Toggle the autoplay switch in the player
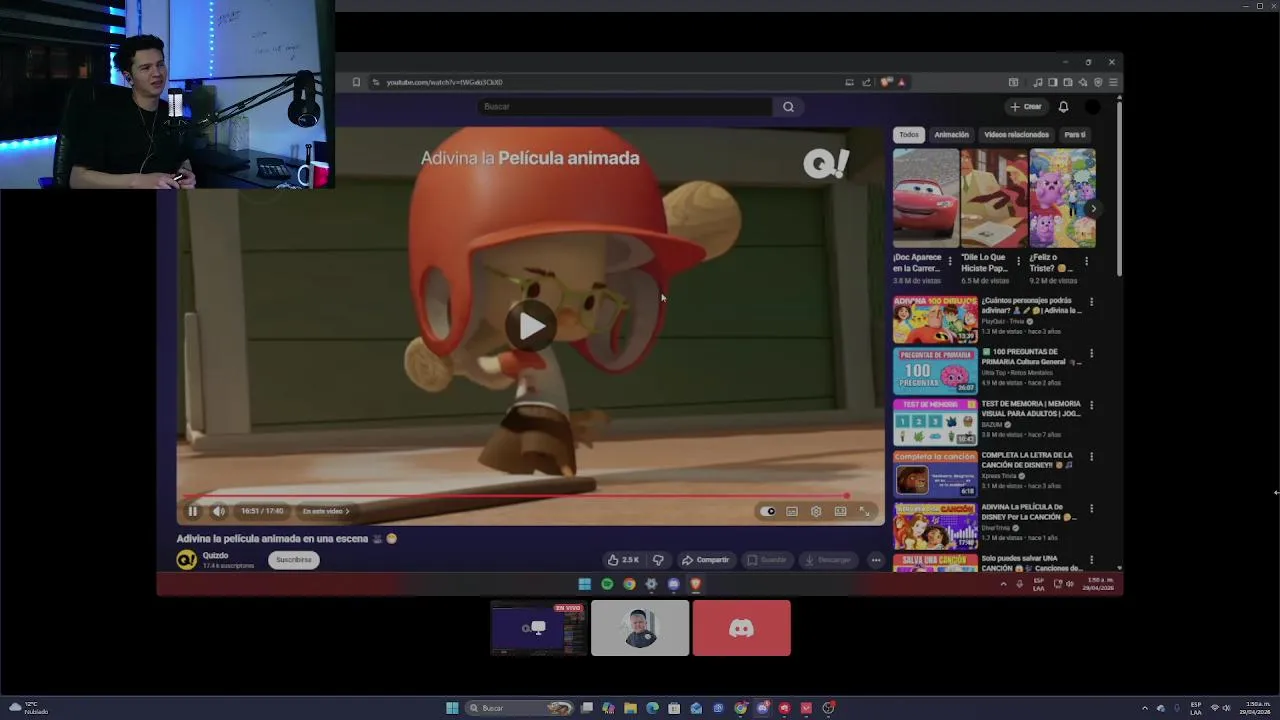The width and height of the screenshot is (1280, 720). 768,511
